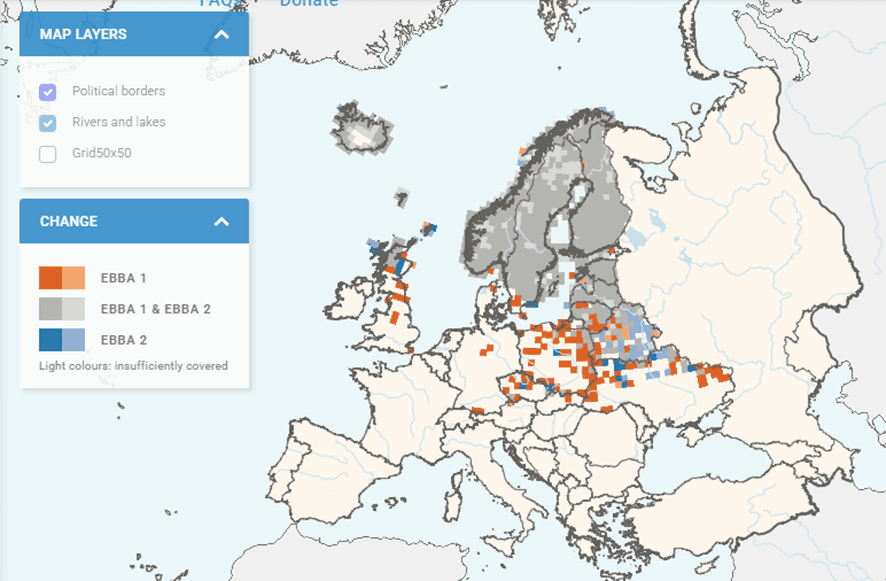Click the light blue EBBA 2 swatch
Screen dimensions: 886x581
click(73, 340)
